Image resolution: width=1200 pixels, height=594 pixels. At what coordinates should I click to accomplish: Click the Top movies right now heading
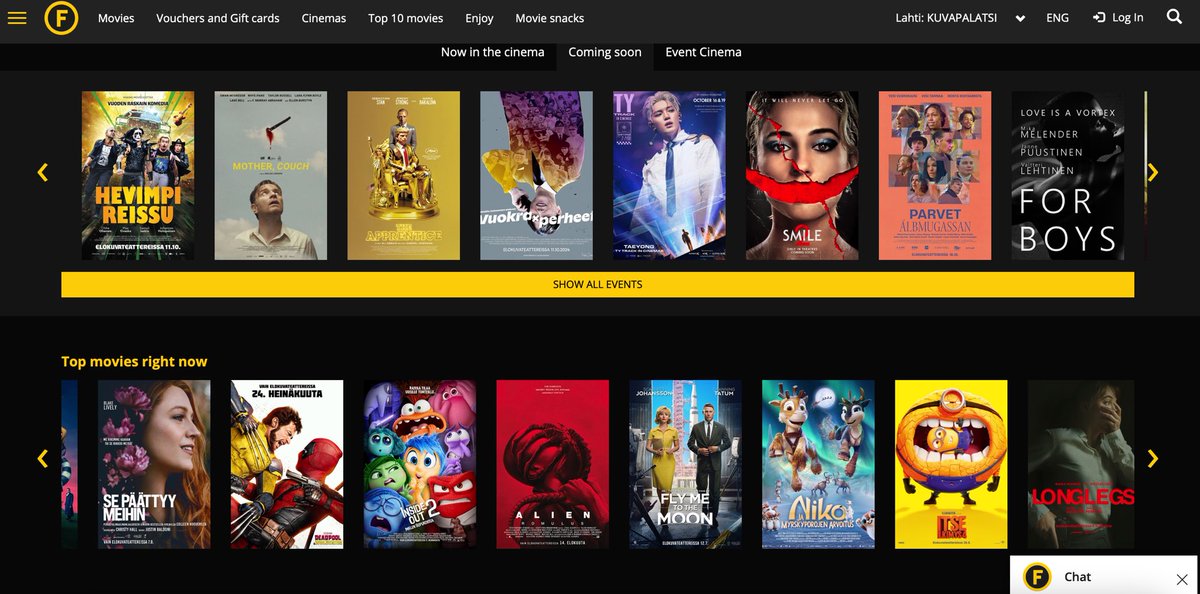point(134,361)
